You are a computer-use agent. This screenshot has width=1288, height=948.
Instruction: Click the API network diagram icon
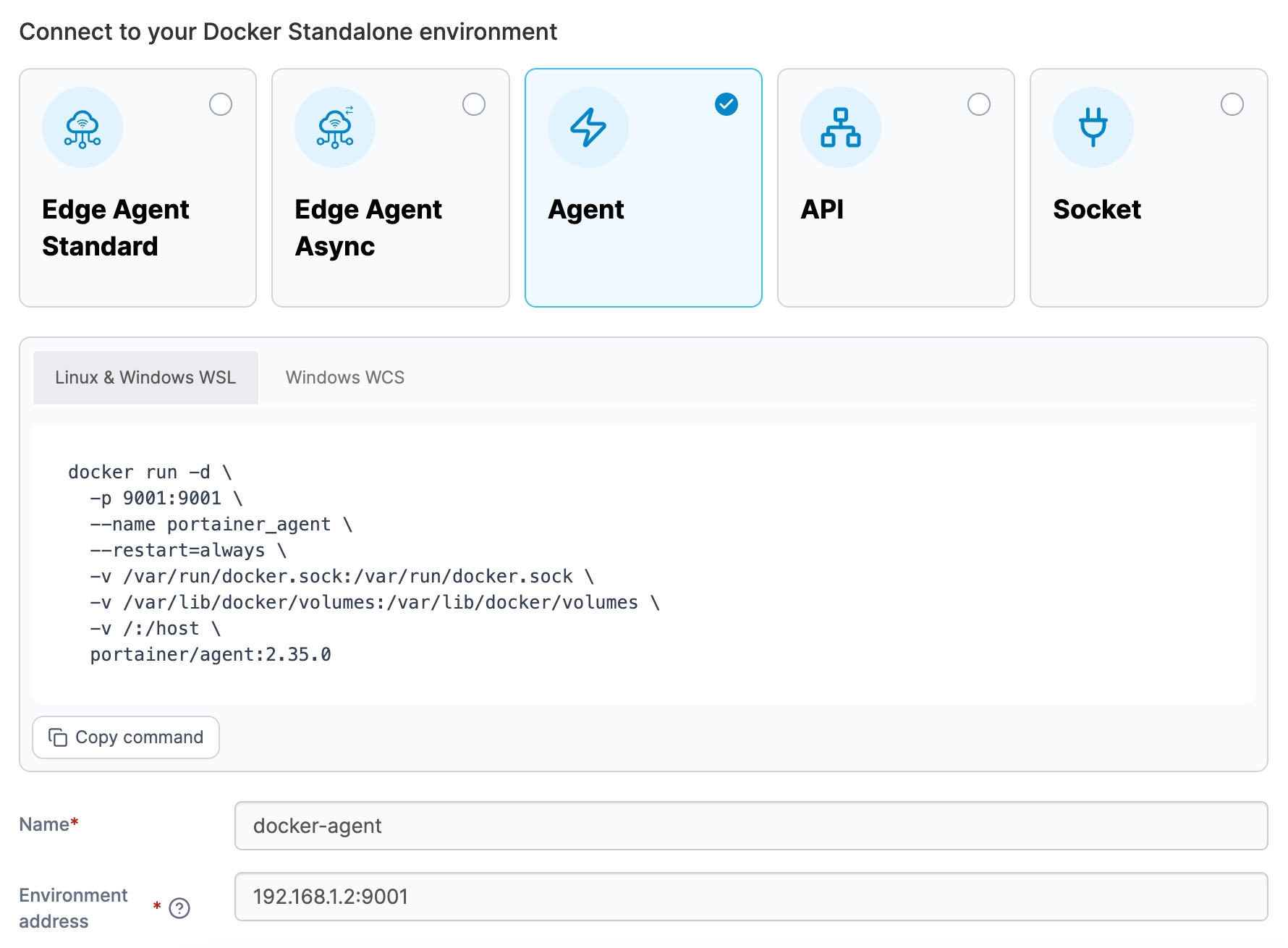(x=840, y=128)
